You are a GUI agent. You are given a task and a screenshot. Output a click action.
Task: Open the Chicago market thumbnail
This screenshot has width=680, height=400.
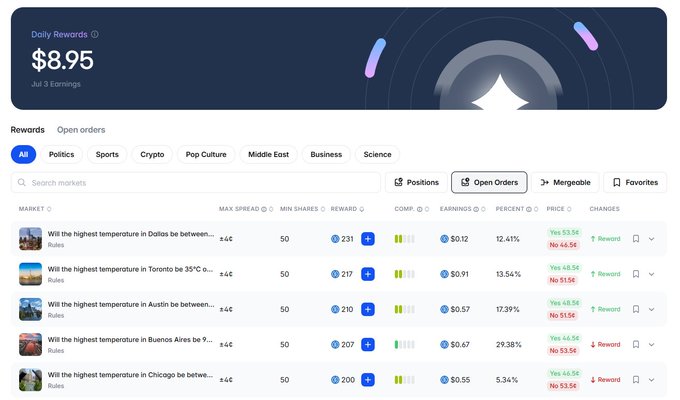click(x=30, y=380)
